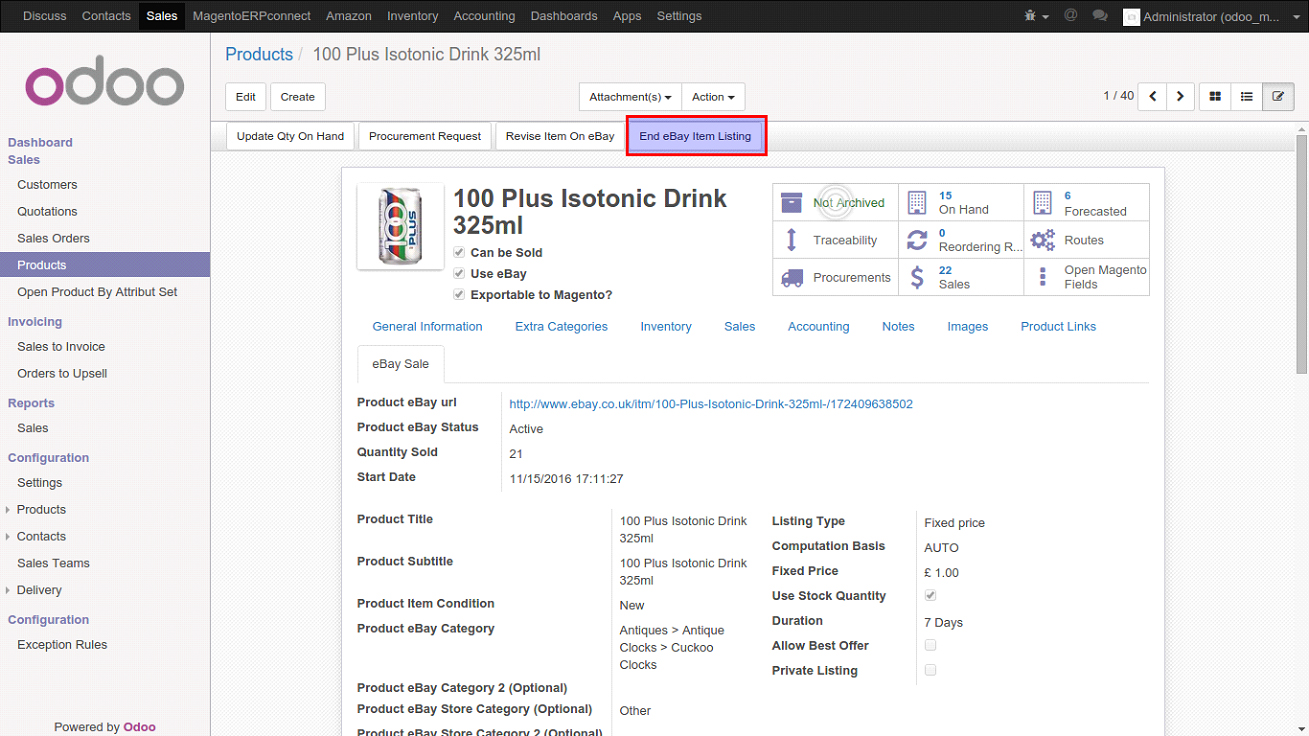Viewport: 1309px width, 736px height.
Task: Click the product can image thumbnail
Action: tap(400, 226)
